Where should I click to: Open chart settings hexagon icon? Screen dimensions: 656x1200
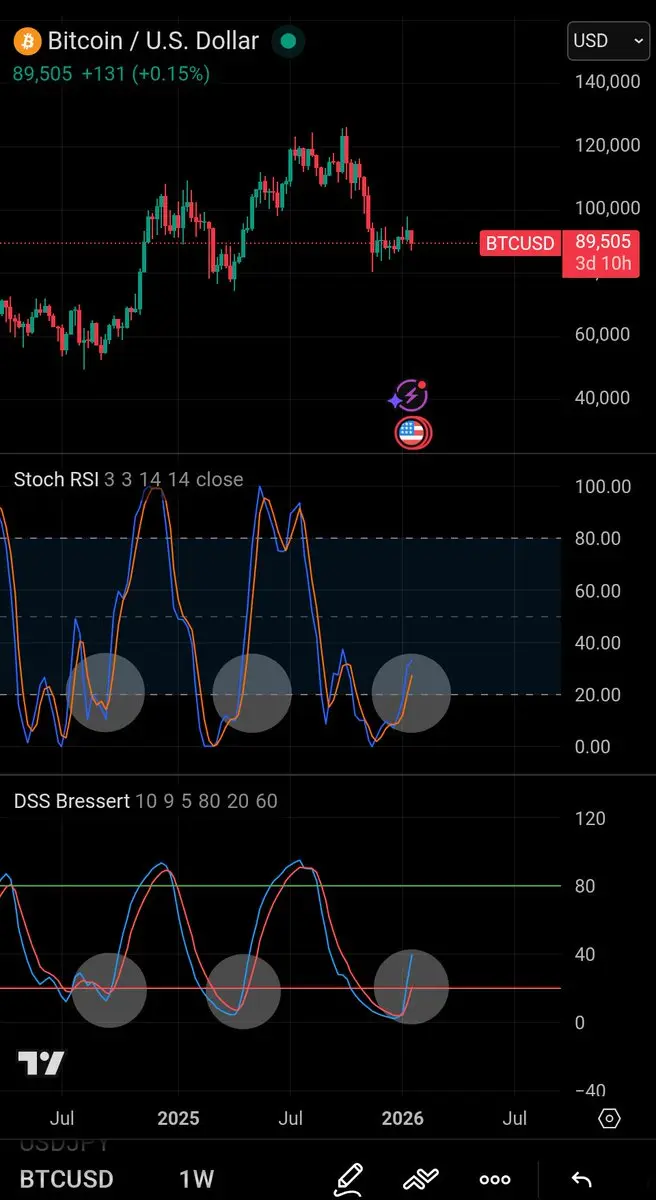tap(610, 1118)
